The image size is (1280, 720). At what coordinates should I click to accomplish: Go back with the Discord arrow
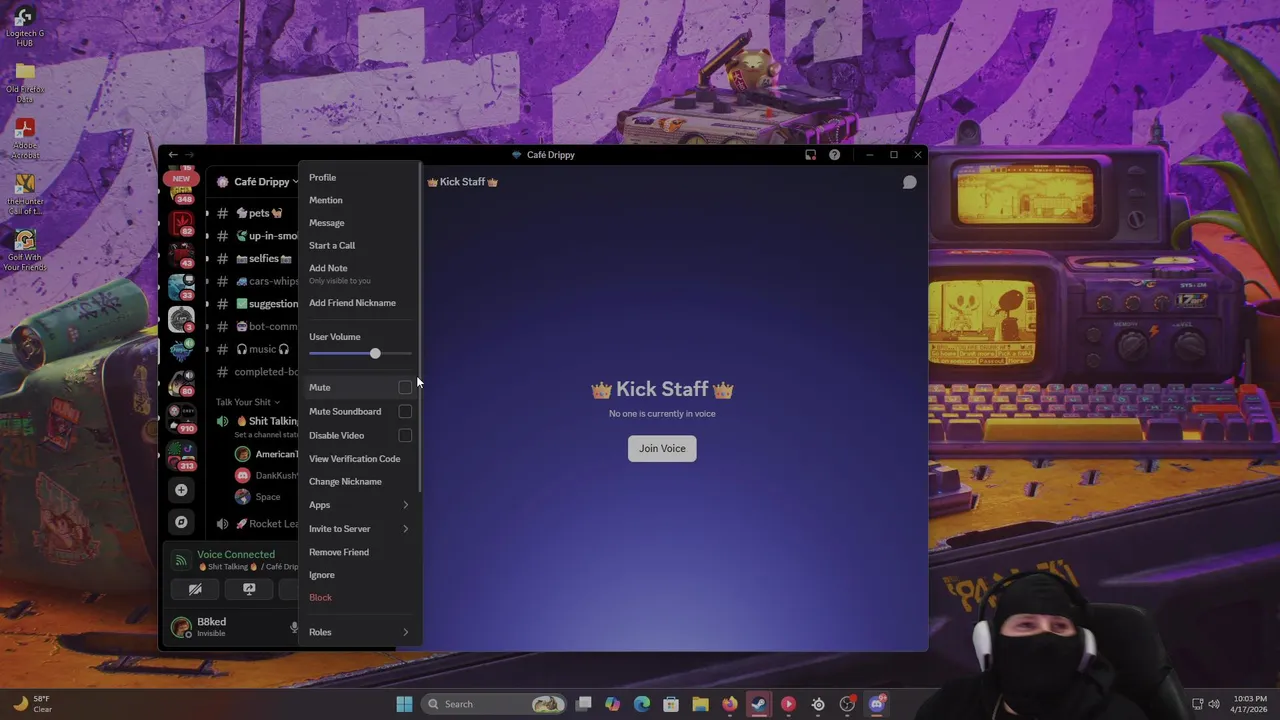click(x=173, y=155)
